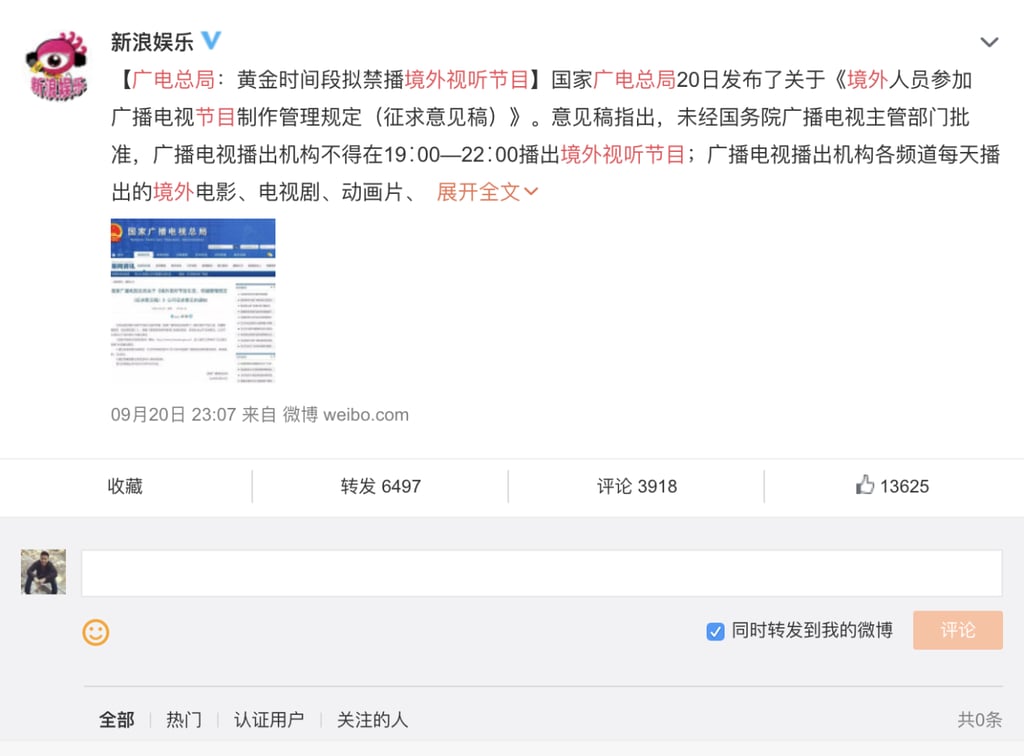Switch to the 热门 comments tab

[x=183, y=719]
